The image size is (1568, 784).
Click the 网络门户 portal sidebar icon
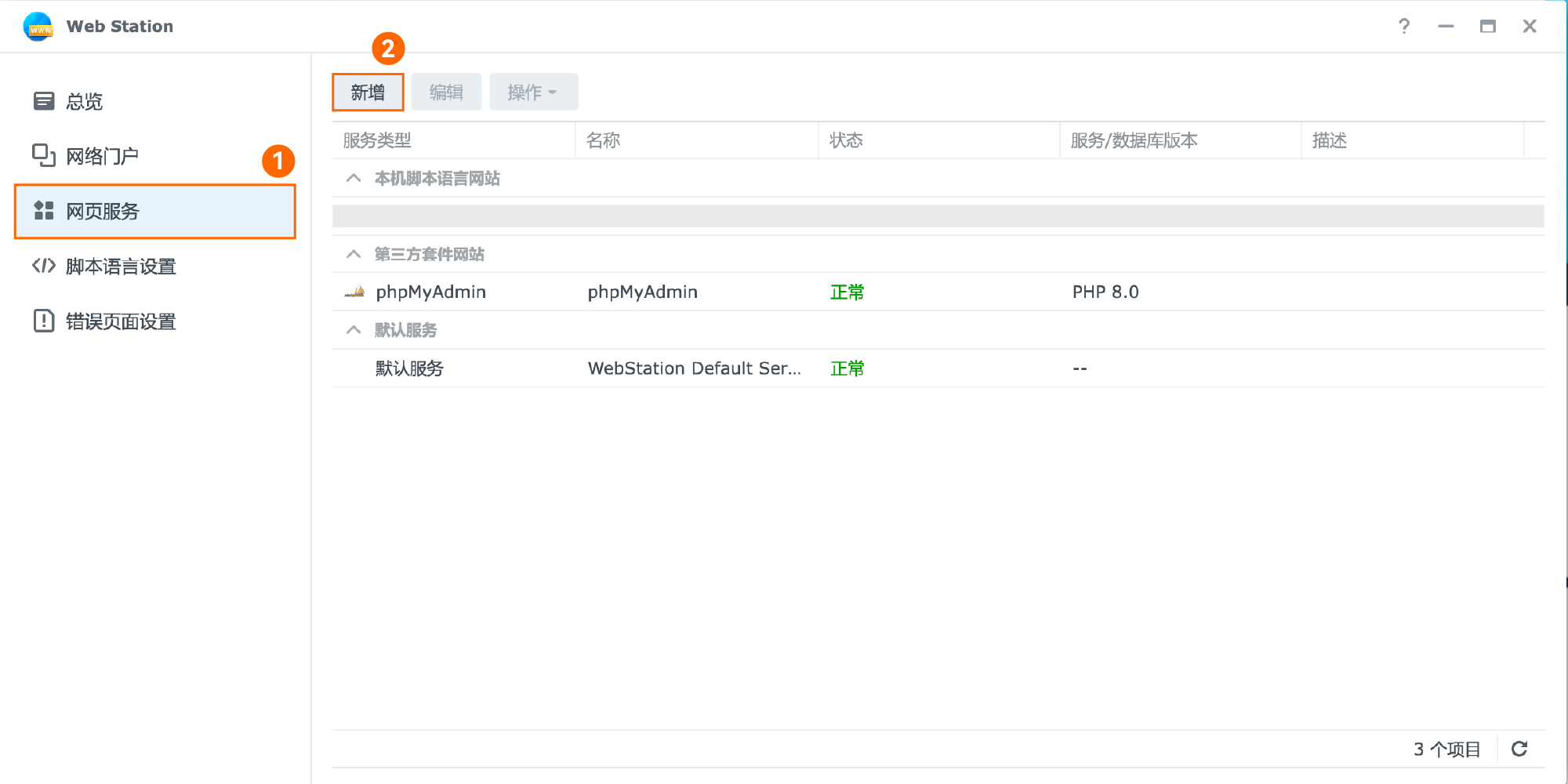[44, 156]
